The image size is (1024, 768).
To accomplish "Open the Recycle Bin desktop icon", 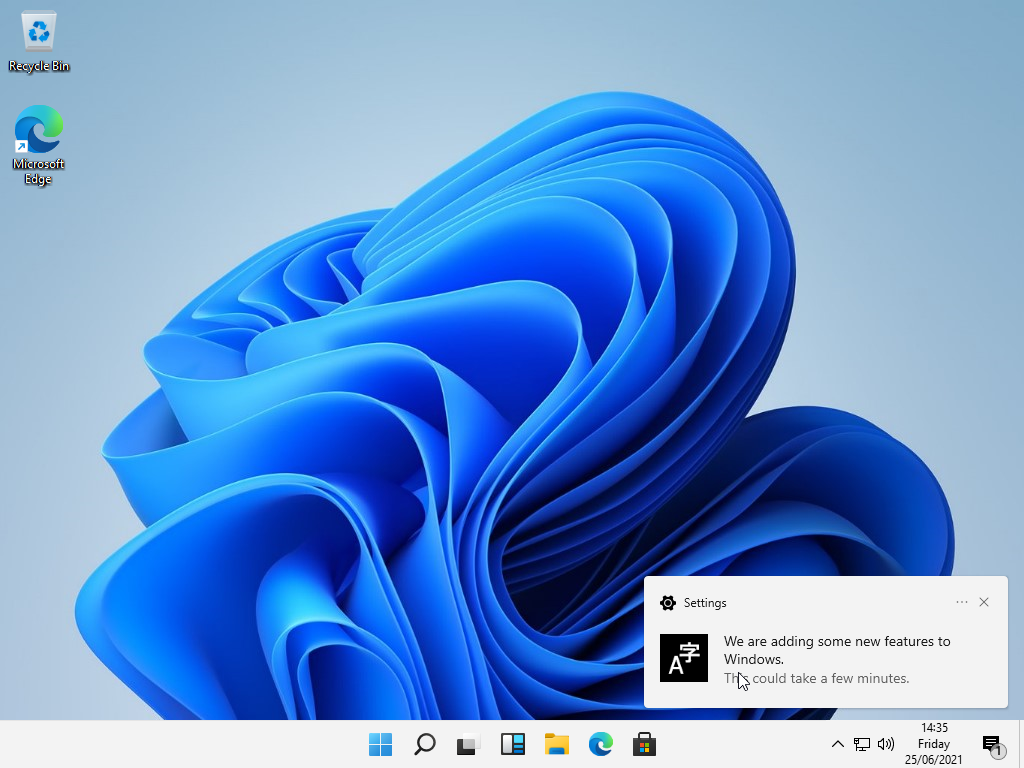I will (39, 42).
